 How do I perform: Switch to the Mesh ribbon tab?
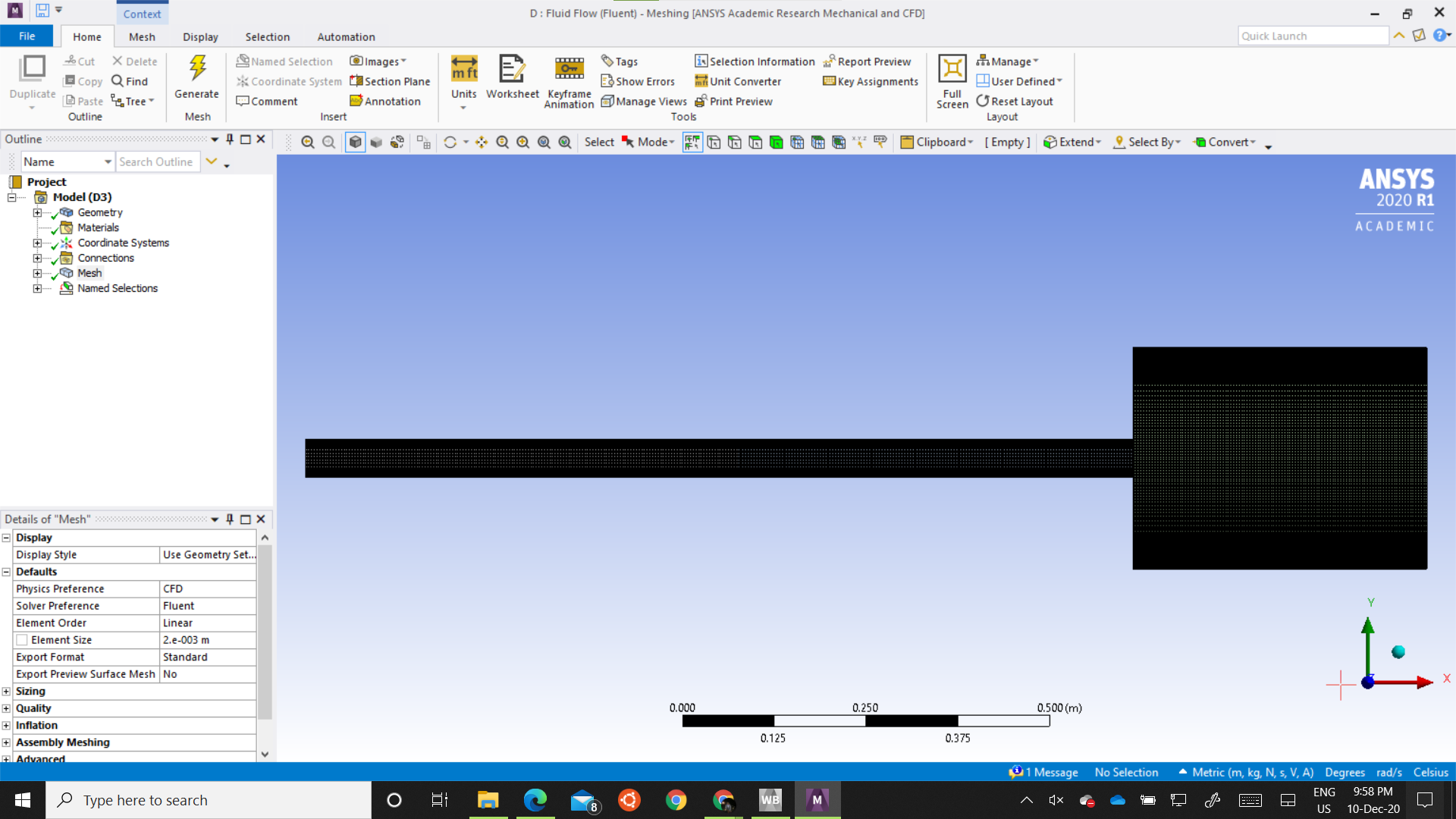coord(142,36)
